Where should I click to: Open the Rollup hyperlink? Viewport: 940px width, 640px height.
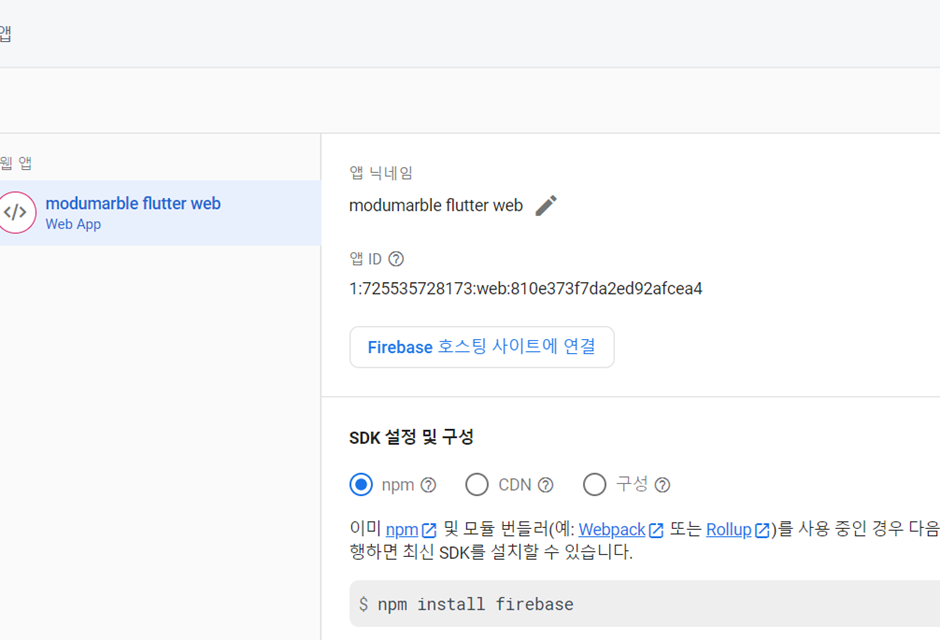click(728, 530)
